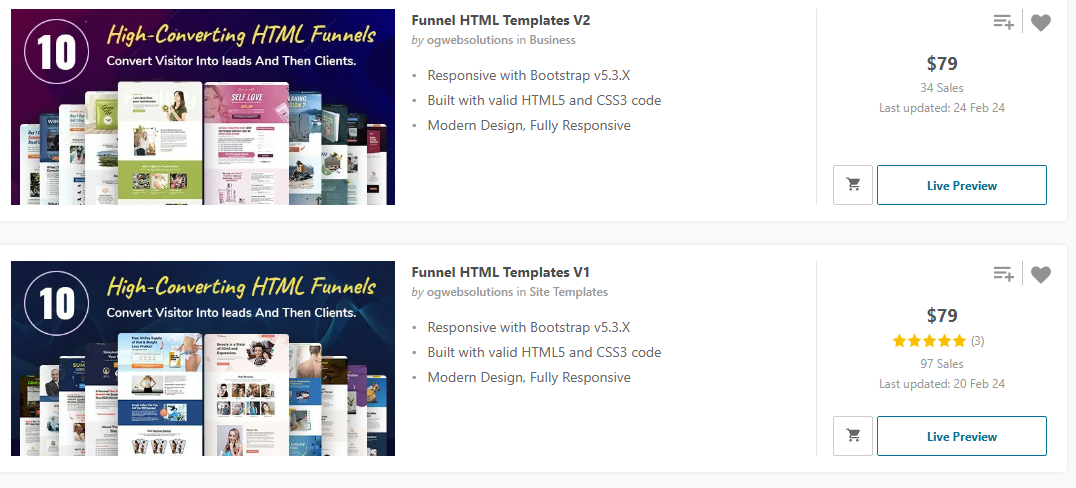Click the 97 Sales text
1076x488 pixels.
pyautogui.click(x=942, y=364)
